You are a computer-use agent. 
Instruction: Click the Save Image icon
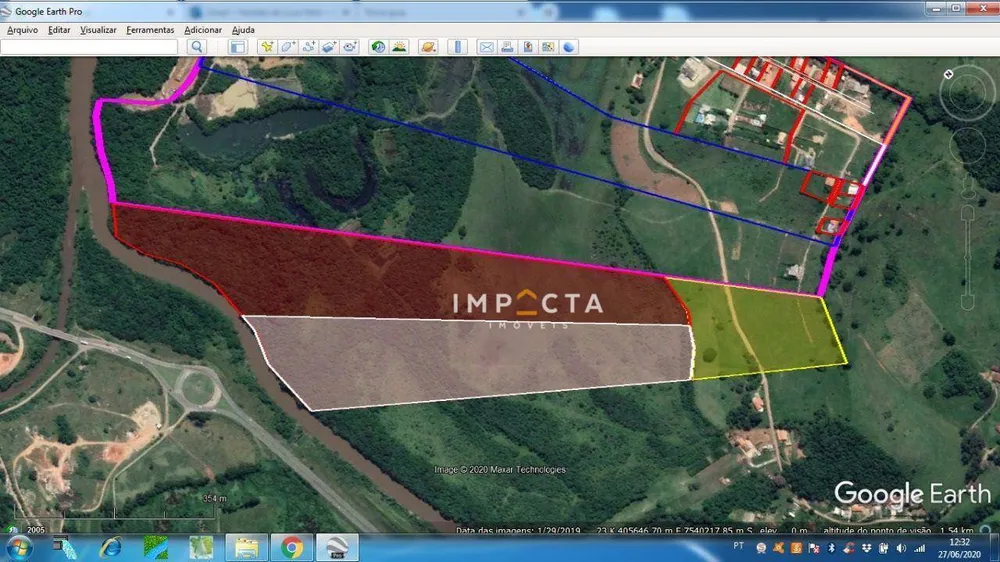coord(527,47)
